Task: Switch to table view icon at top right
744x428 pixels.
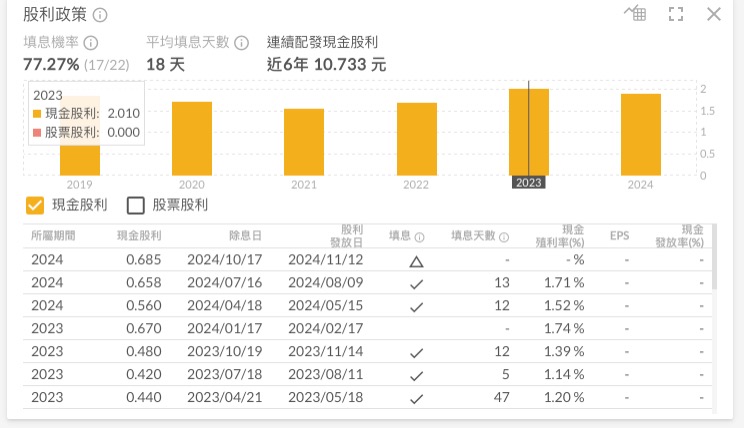Action: [635, 14]
